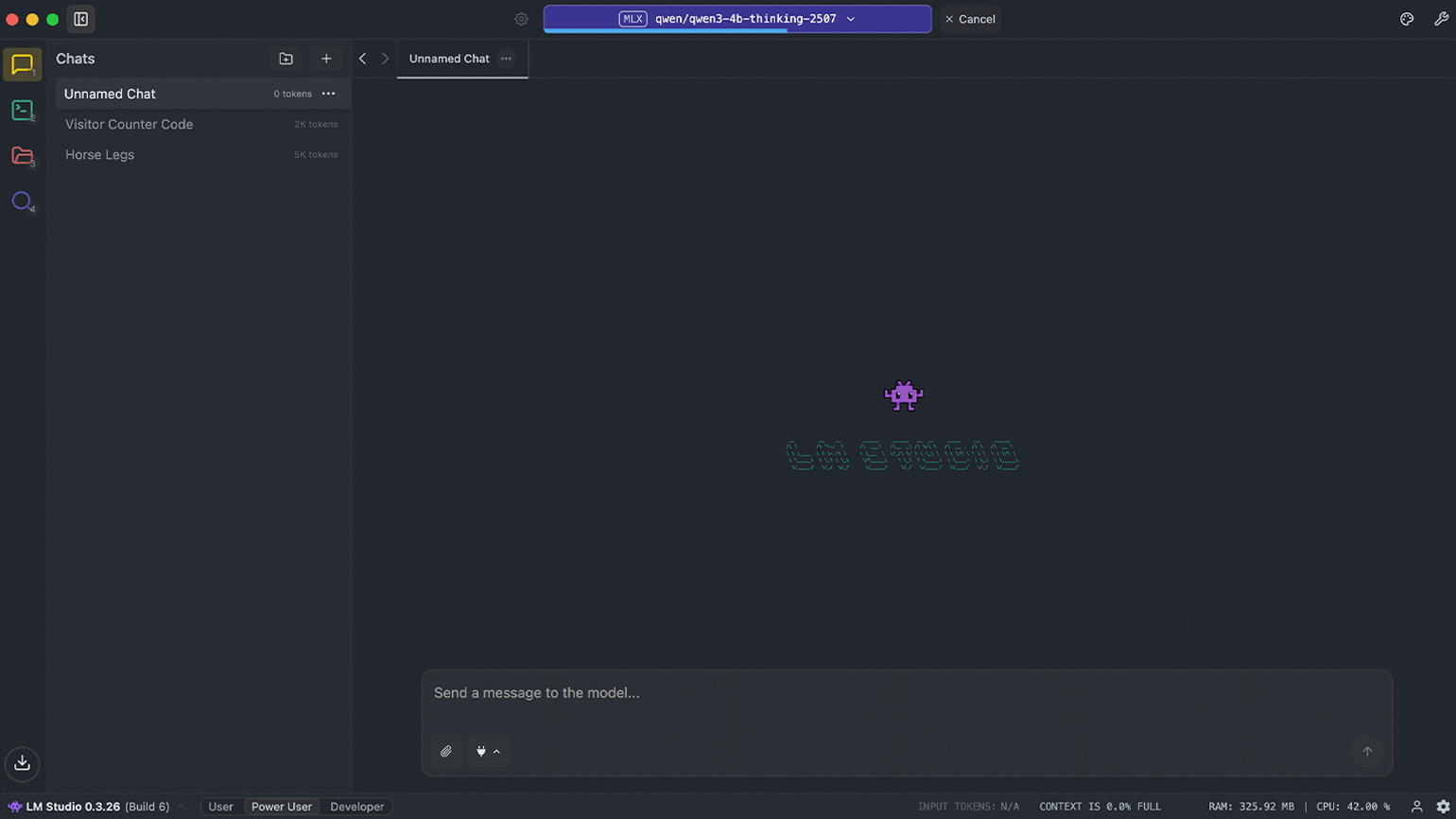Attach a file with the paperclip icon

click(x=446, y=752)
